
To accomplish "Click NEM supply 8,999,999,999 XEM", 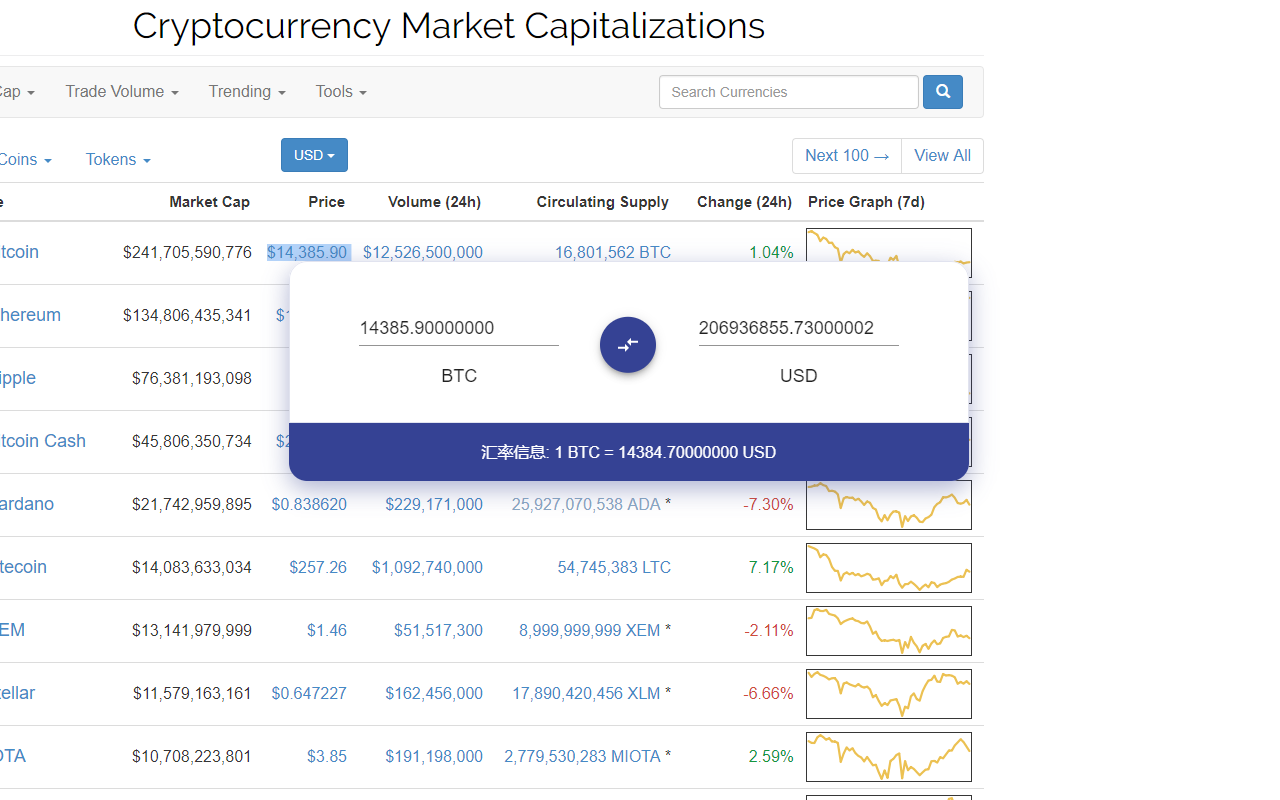I will point(589,631).
